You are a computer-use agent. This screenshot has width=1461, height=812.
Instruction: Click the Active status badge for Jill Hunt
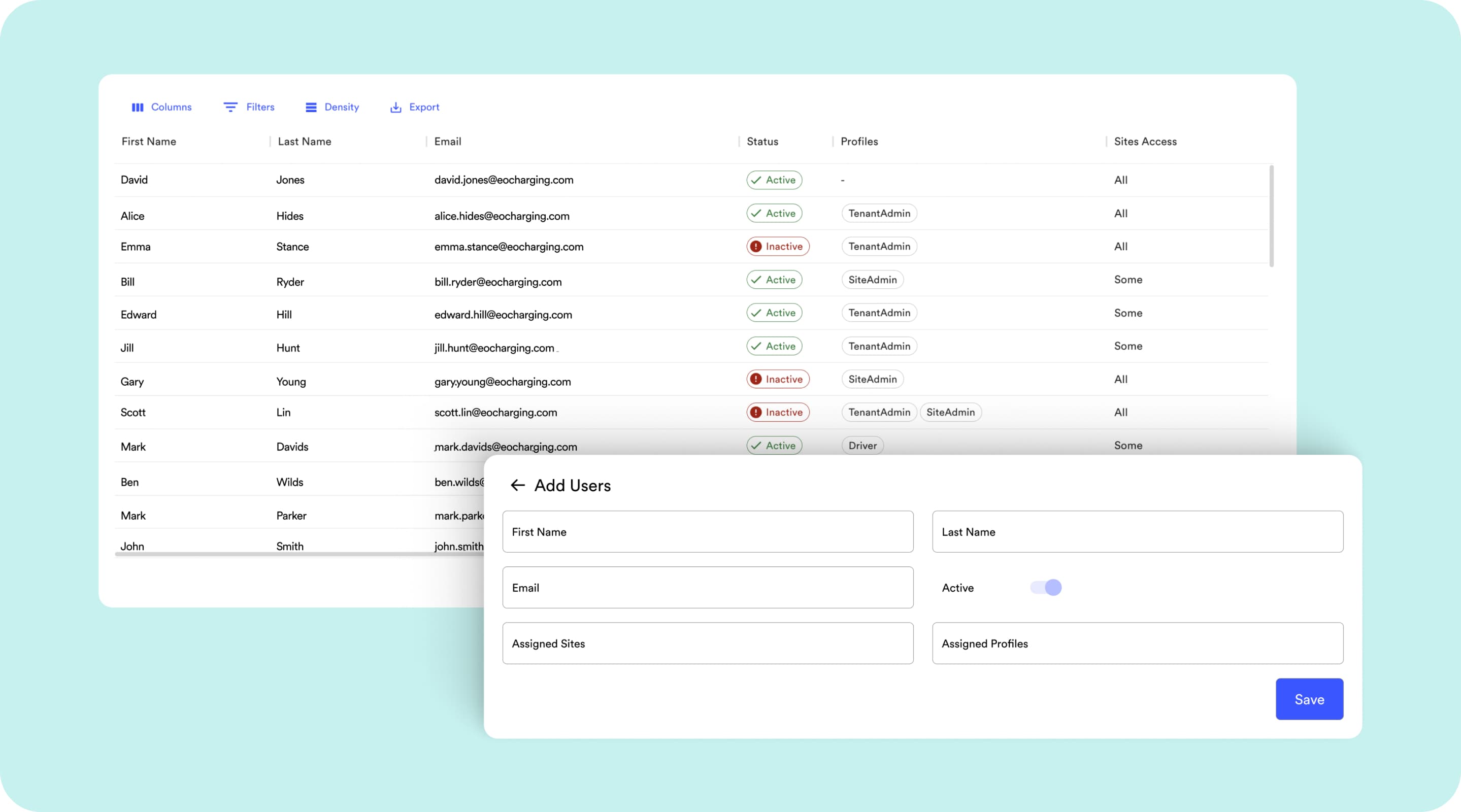[x=774, y=346]
